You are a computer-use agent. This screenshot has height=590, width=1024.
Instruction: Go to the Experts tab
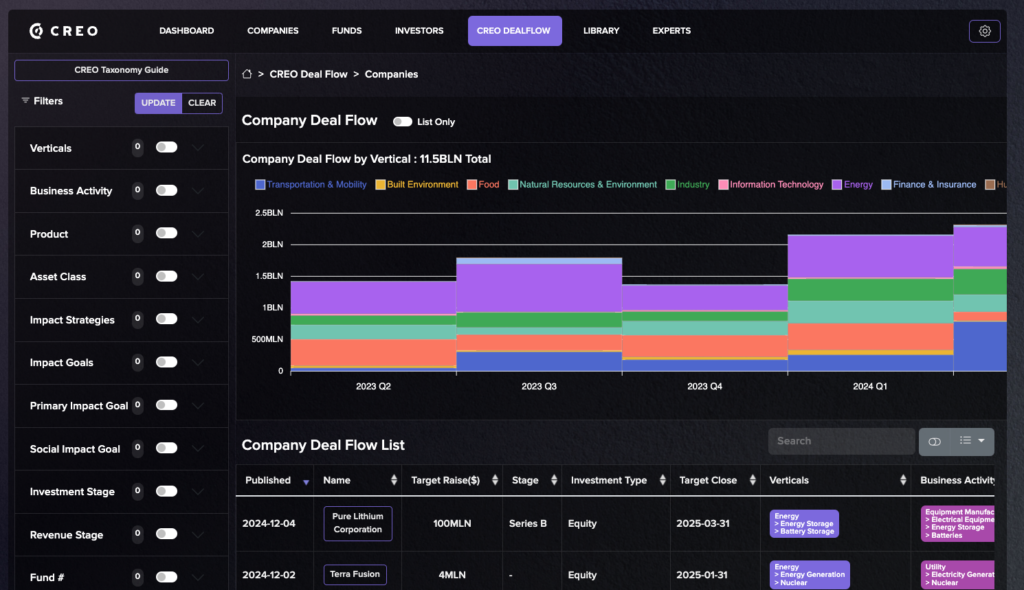pos(671,31)
